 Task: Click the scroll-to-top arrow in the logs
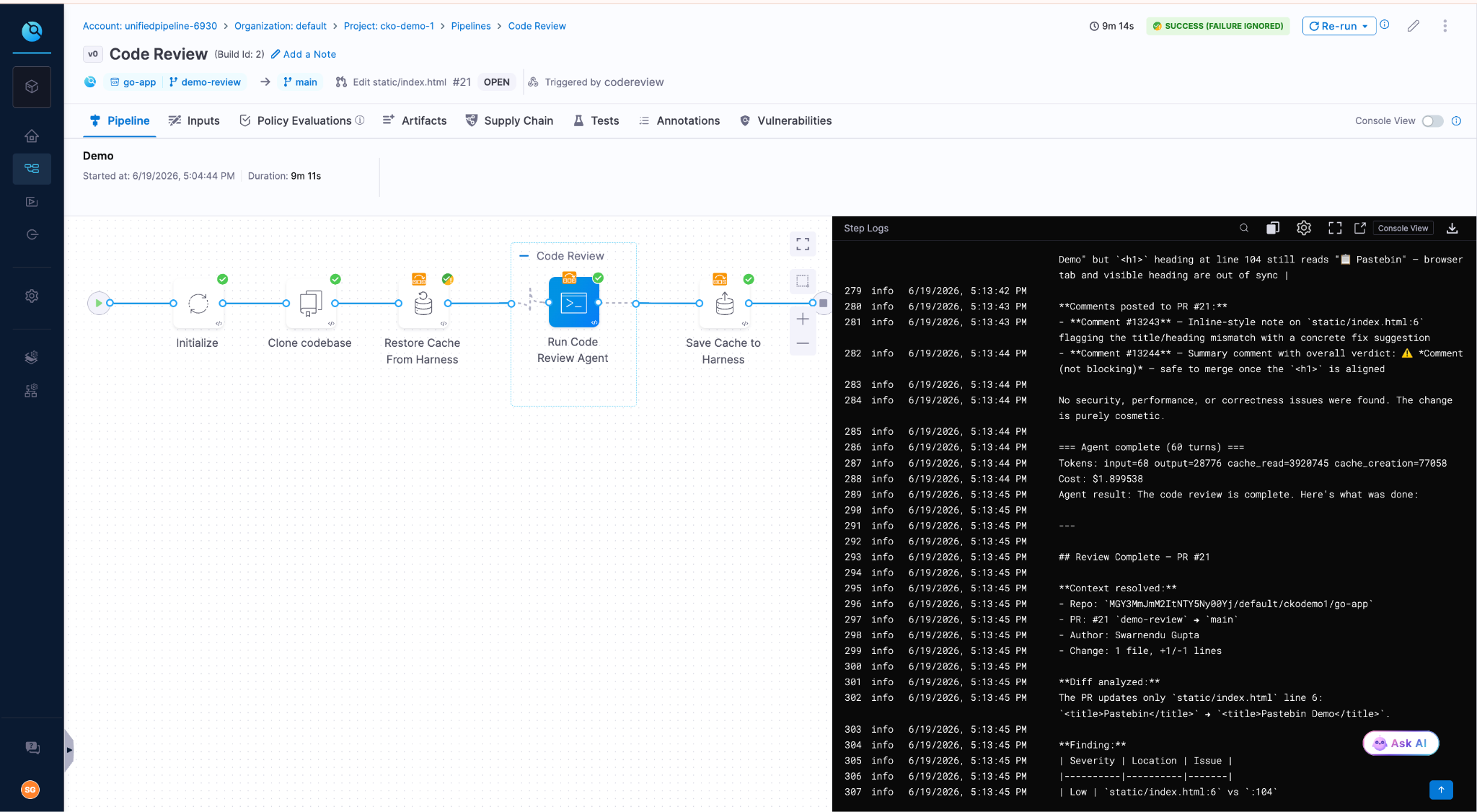1441,790
